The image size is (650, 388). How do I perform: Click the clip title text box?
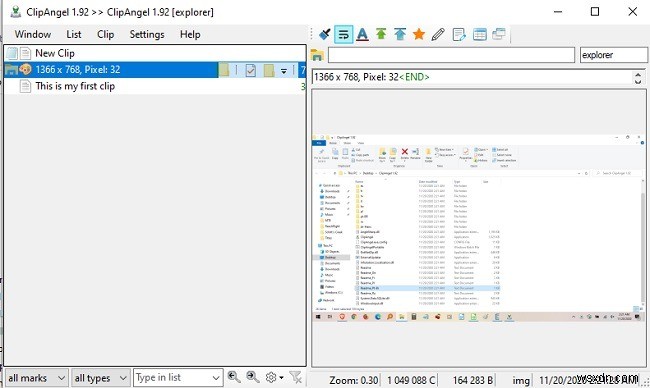[x=473, y=77]
